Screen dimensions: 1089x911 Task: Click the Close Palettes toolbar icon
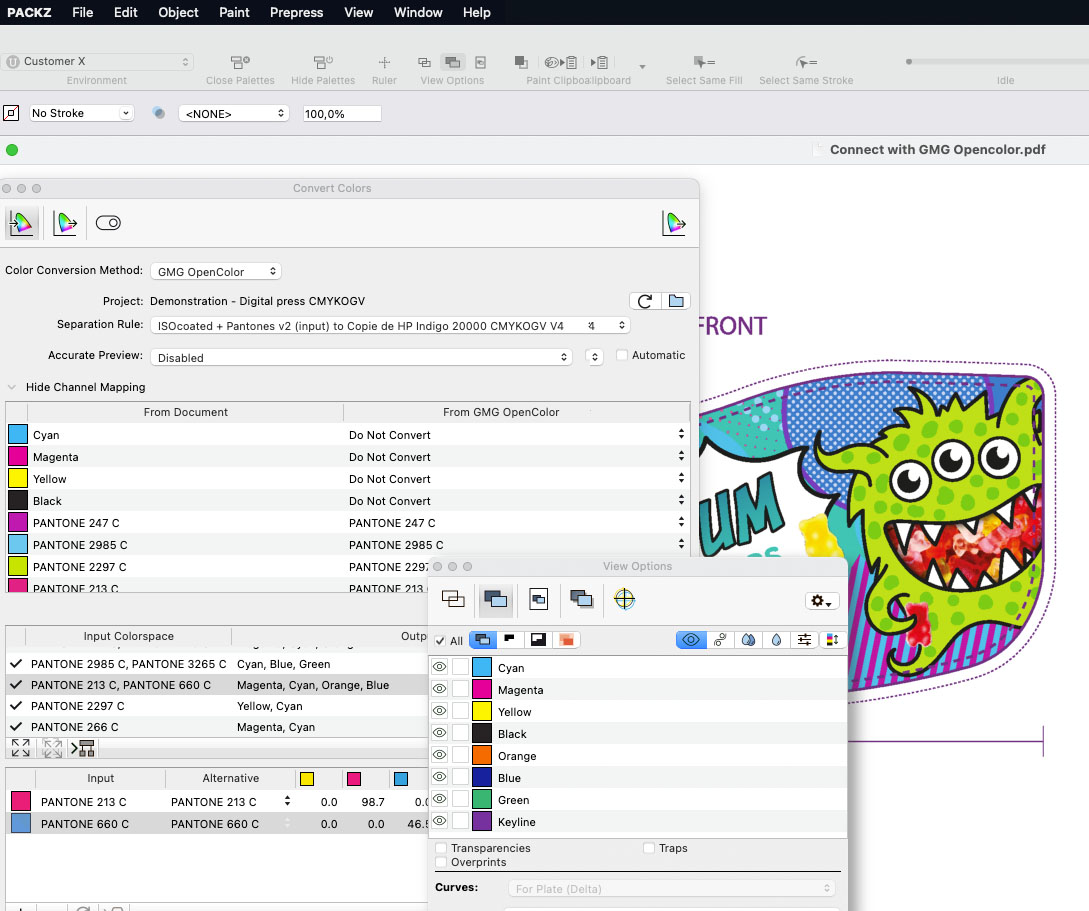click(240, 62)
